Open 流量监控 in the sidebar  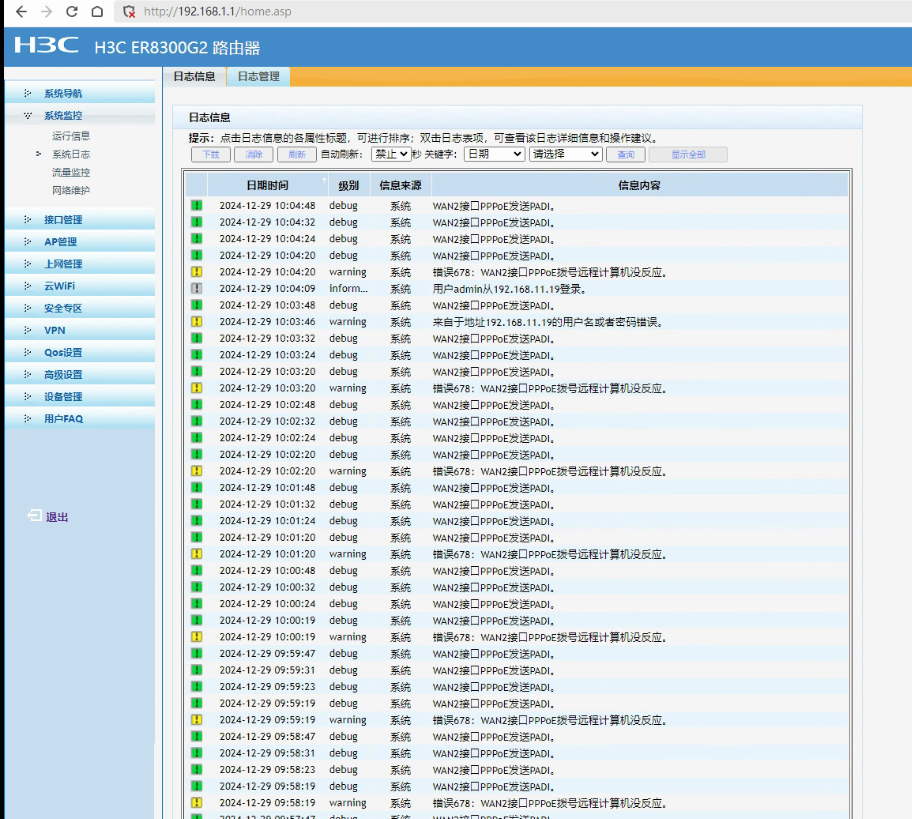click(71, 172)
